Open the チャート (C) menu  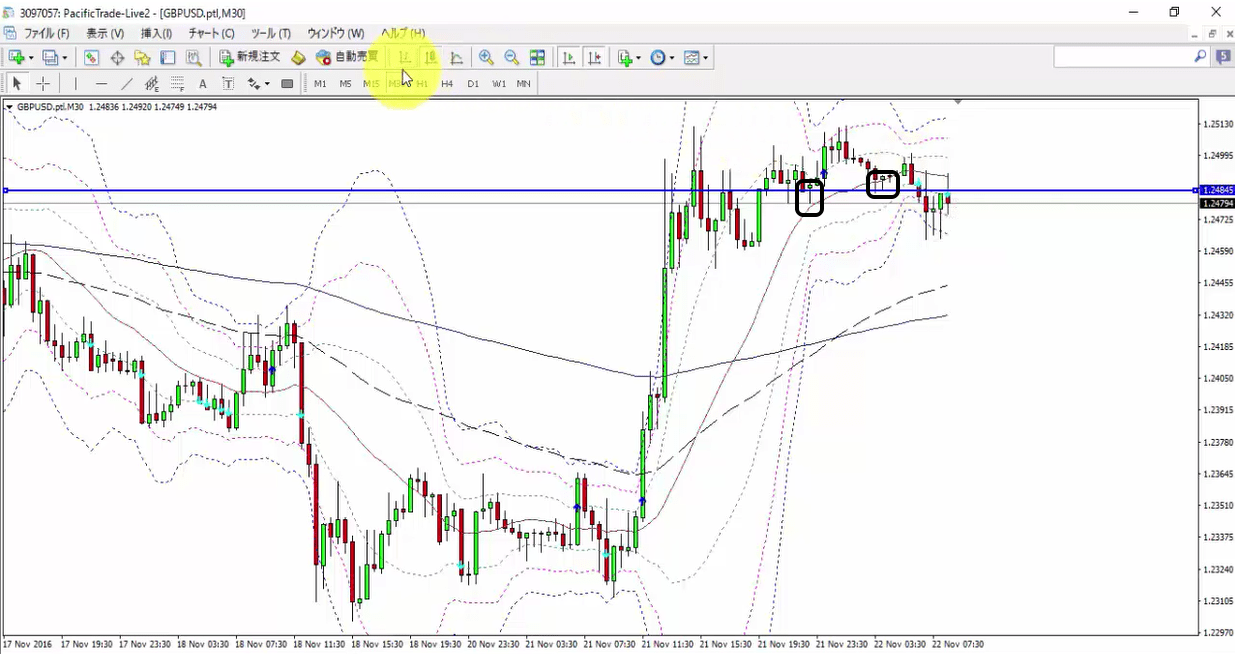pos(211,33)
